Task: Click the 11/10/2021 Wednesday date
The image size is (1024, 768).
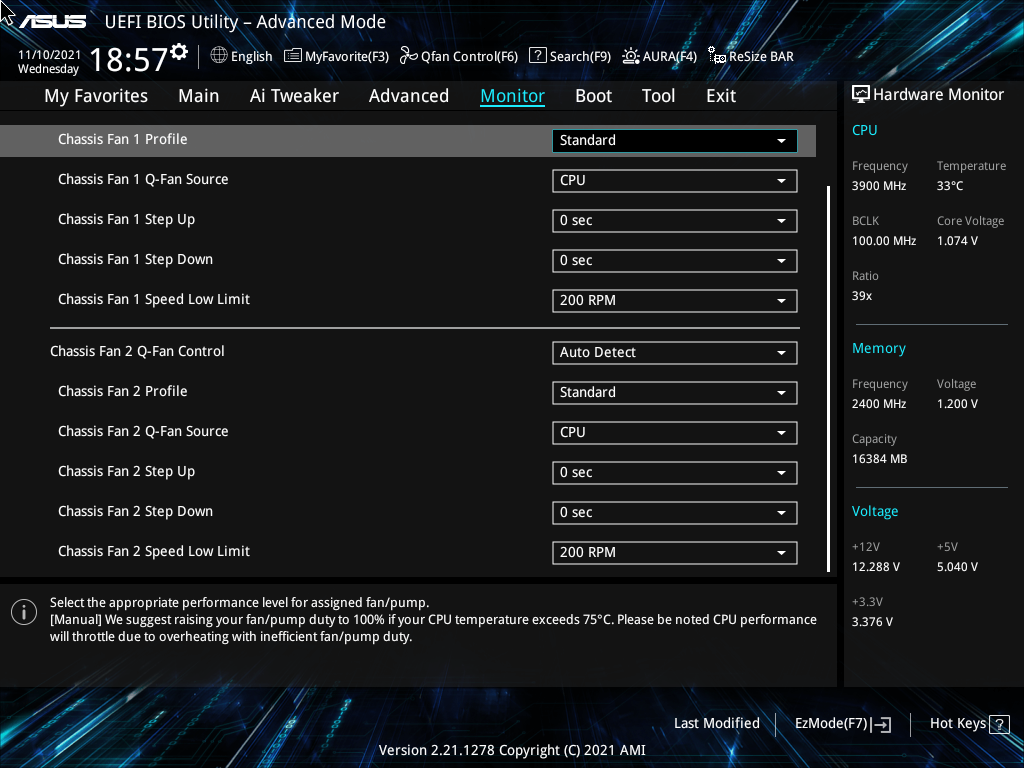Action: [49, 62]
